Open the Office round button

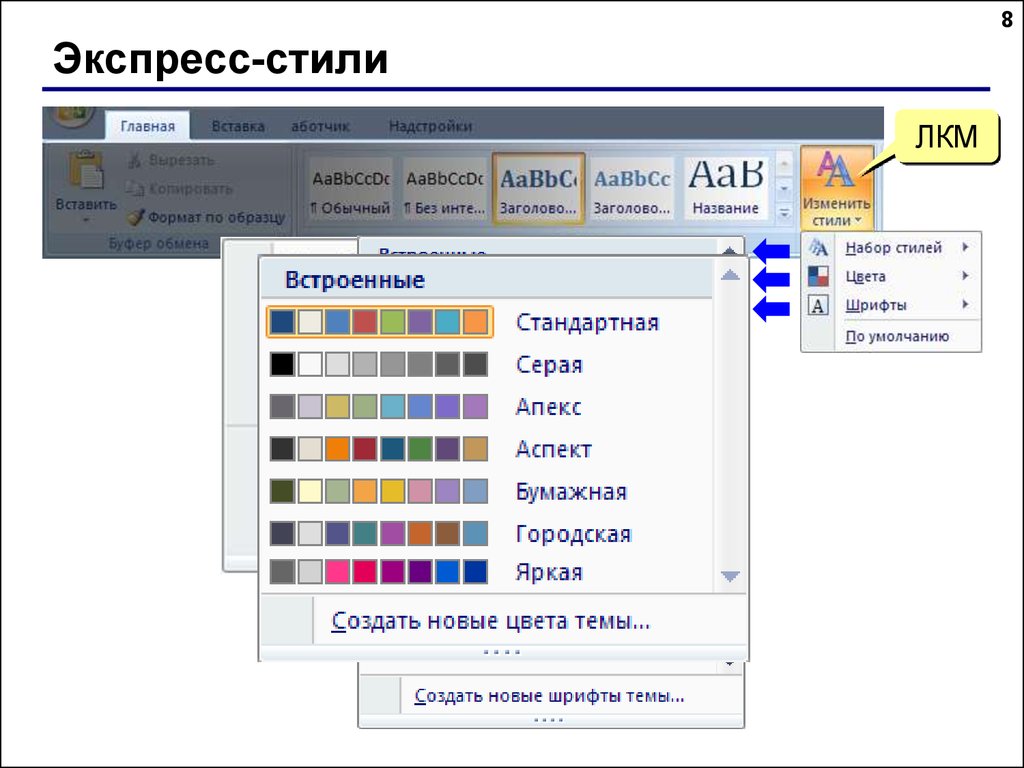click(75, 116)
